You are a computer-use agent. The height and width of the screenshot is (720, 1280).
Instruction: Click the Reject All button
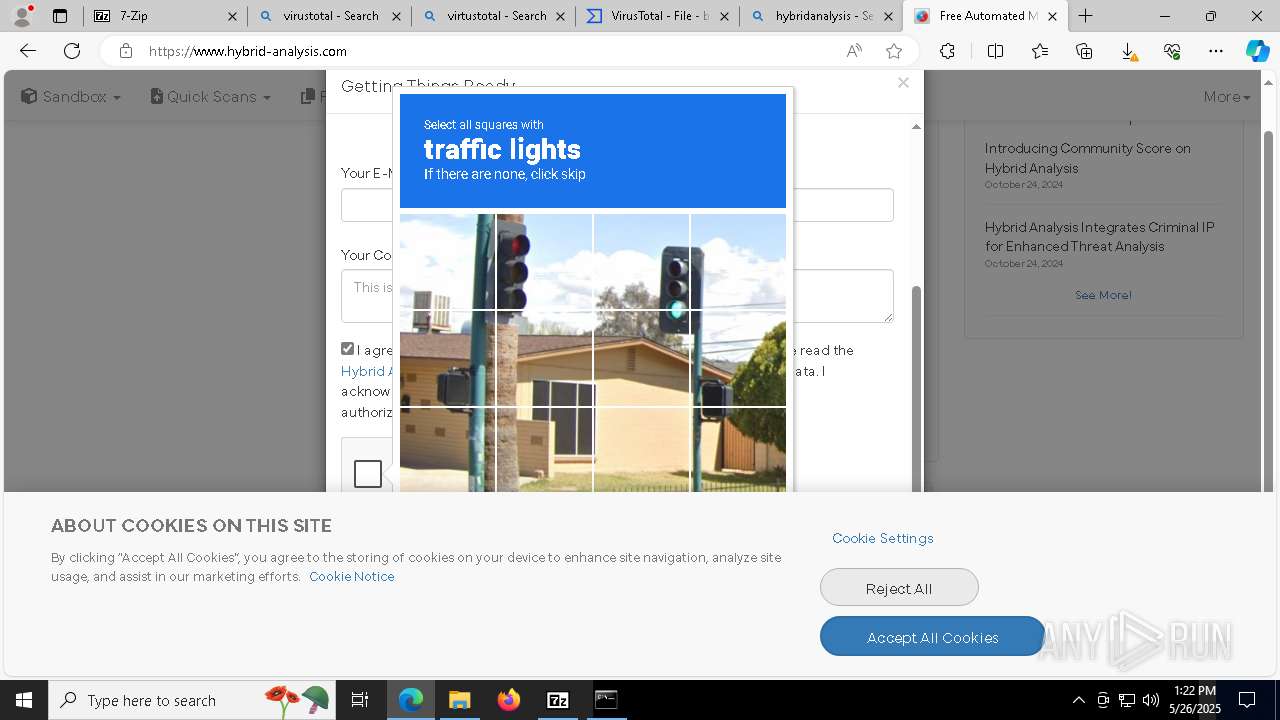pos(899,588)
